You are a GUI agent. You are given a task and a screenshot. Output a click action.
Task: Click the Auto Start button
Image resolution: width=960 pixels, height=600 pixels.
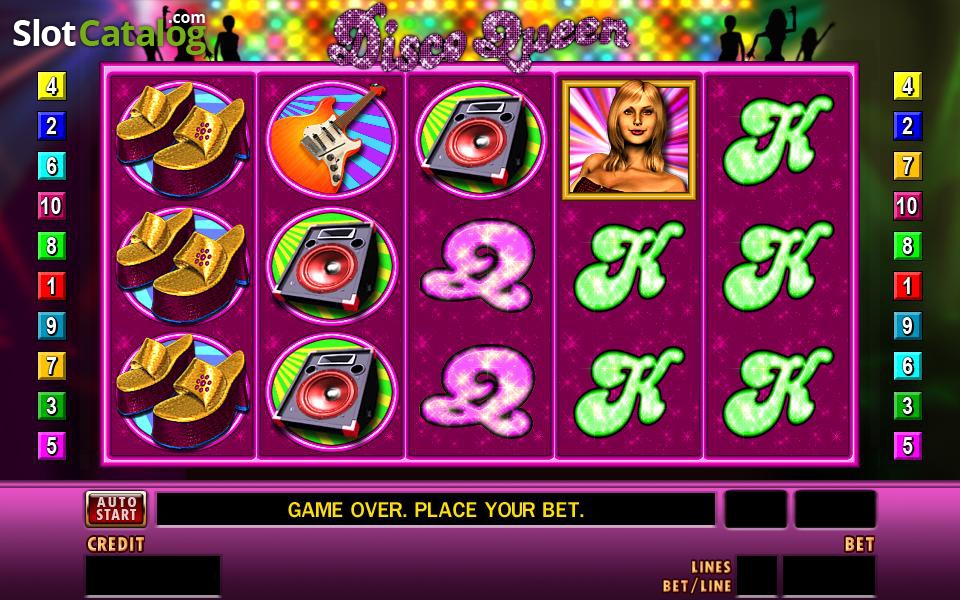[x=116, y=509]
